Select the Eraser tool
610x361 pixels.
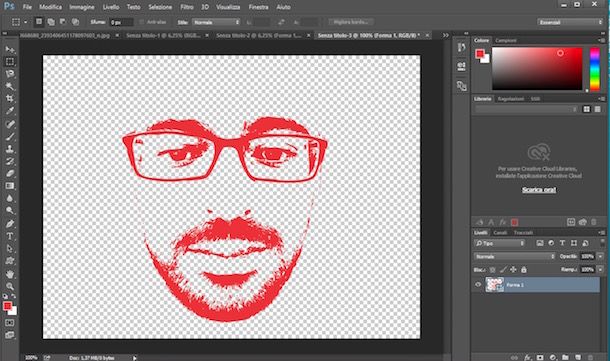coord(10,173)
